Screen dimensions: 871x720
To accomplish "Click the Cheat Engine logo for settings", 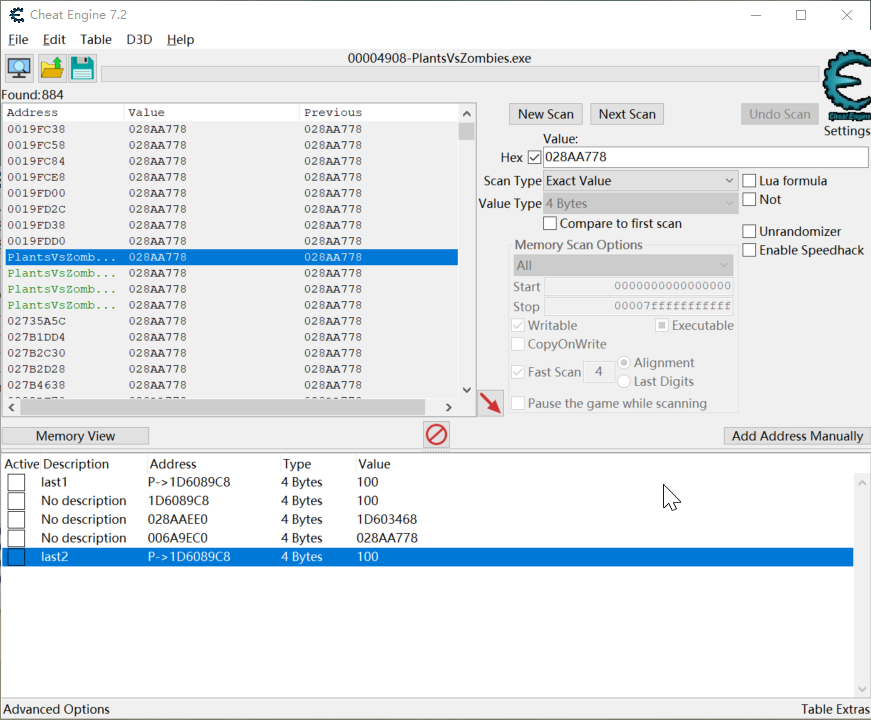I will pos(846,84).
